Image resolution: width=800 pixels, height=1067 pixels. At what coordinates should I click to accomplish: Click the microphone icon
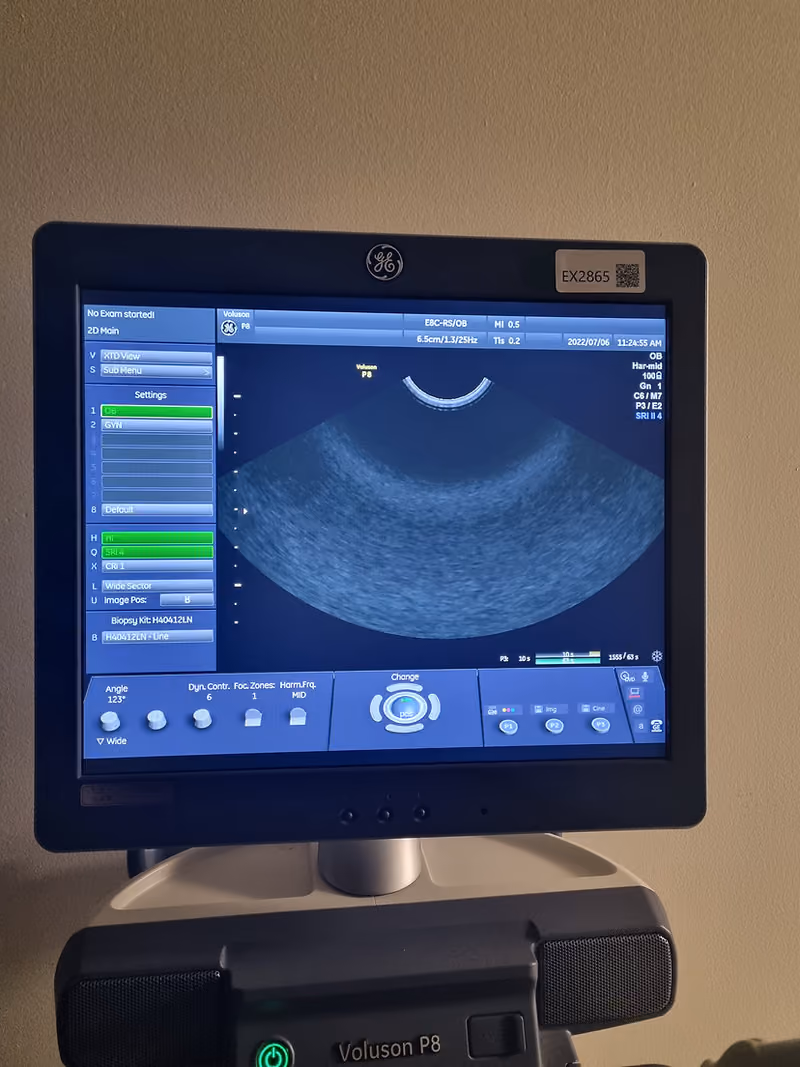(645, 676)
